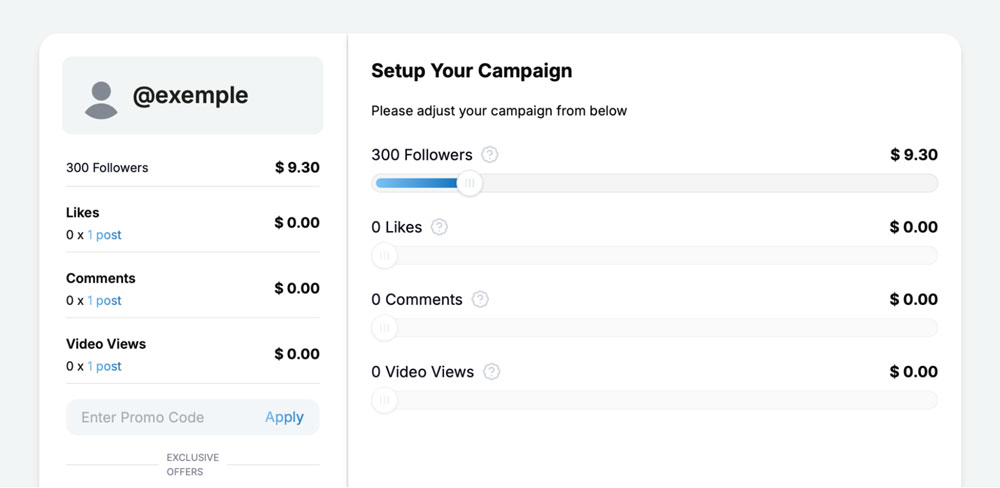This screenshot has width=1000, height=488.
Task: Click the question mark beside Comments
Action: pyautogui.click(x=480, y=299)
